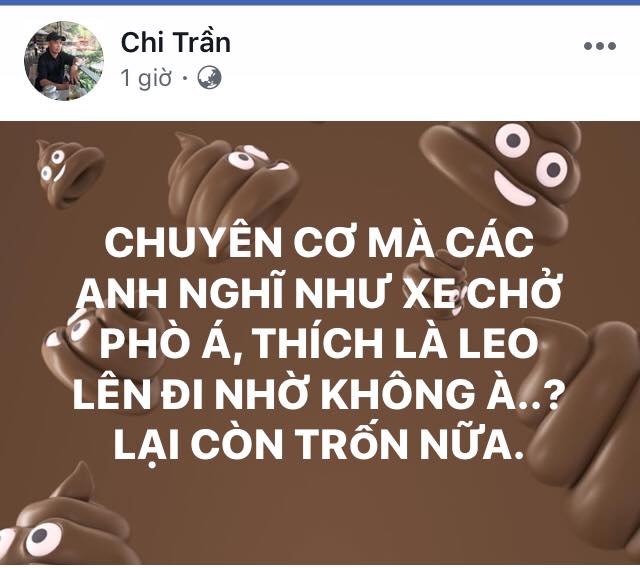640x568 pixels.
Task: Click the words "THÍCH LÀ LEO"
Action: point(396,344)
